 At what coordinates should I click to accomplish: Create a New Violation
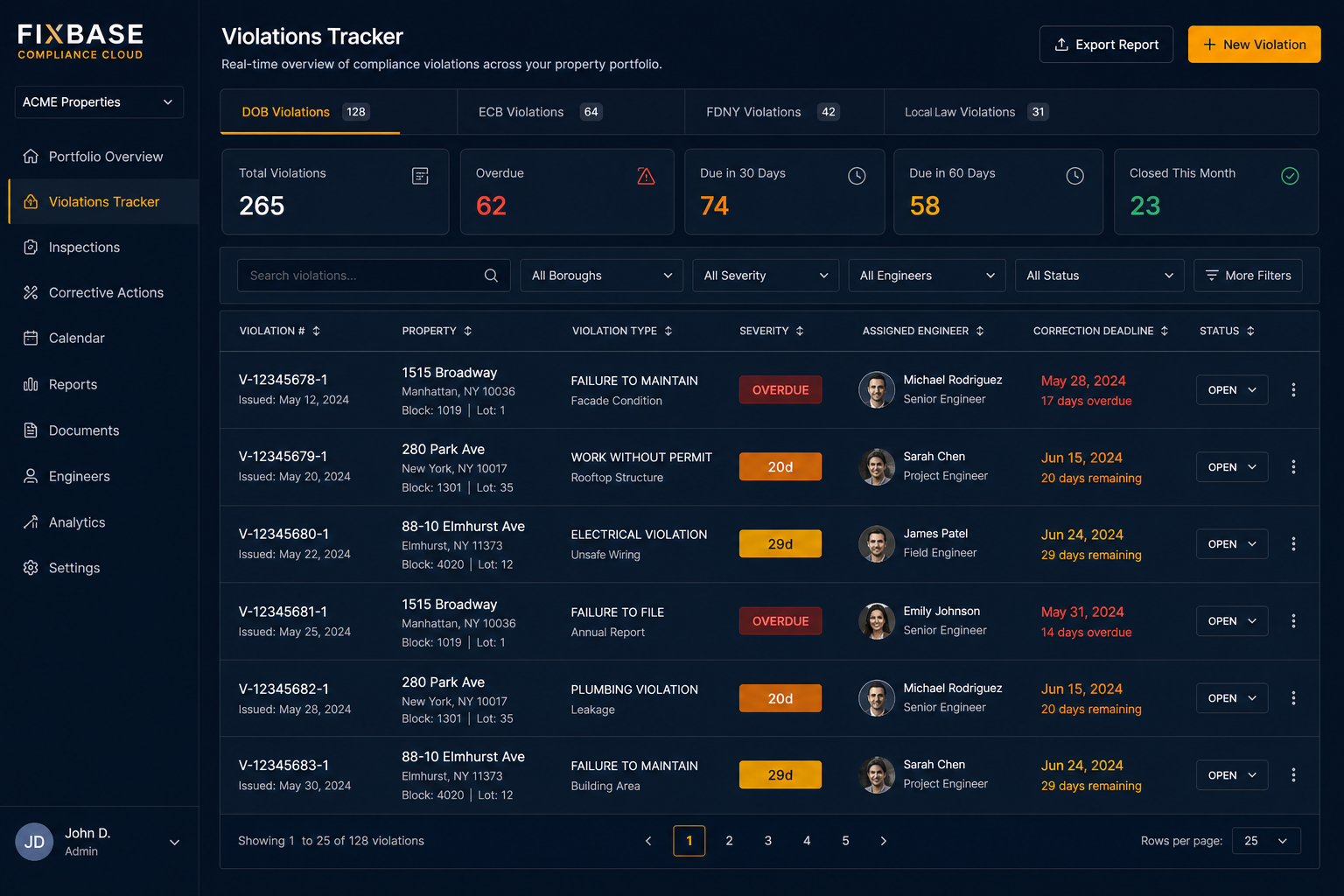[1254, 45]
